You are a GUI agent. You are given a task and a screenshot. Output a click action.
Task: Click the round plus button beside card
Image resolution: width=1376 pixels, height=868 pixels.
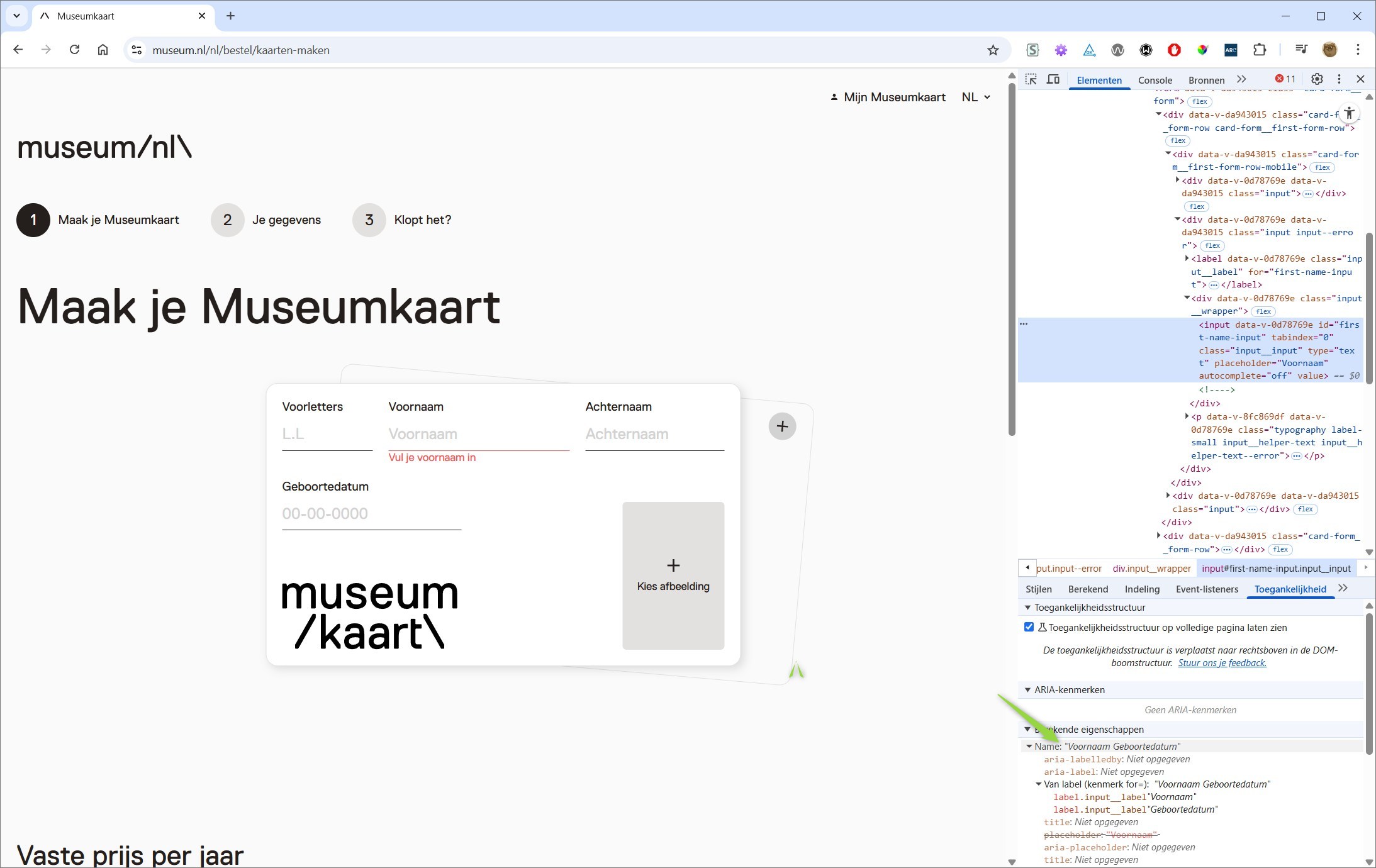point(782,426)
